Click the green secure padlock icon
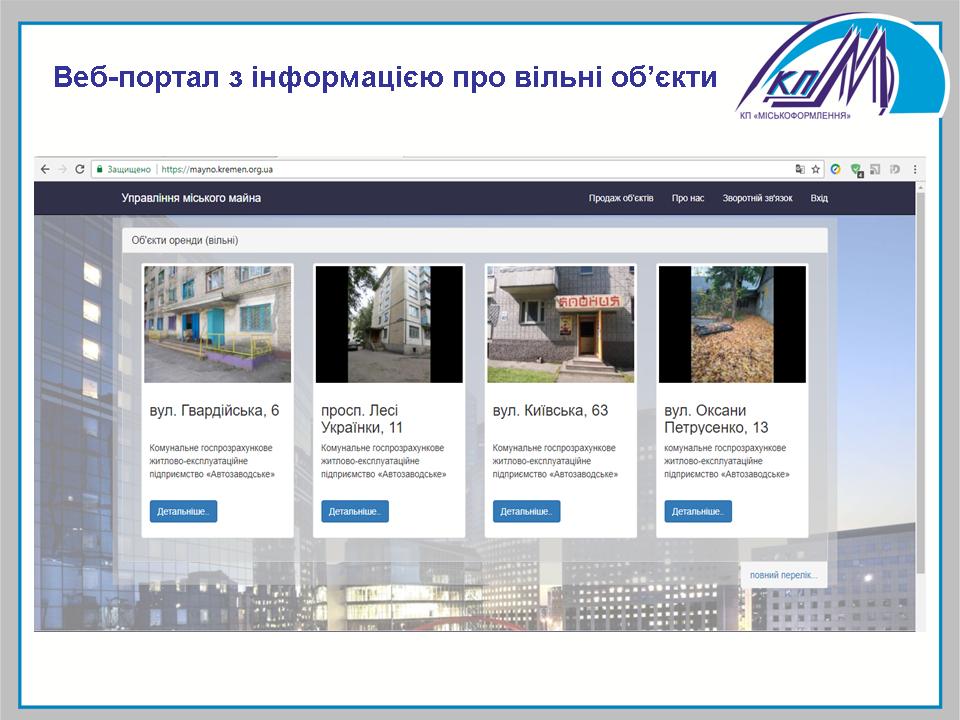960x720 pixels. coord(99,169)
